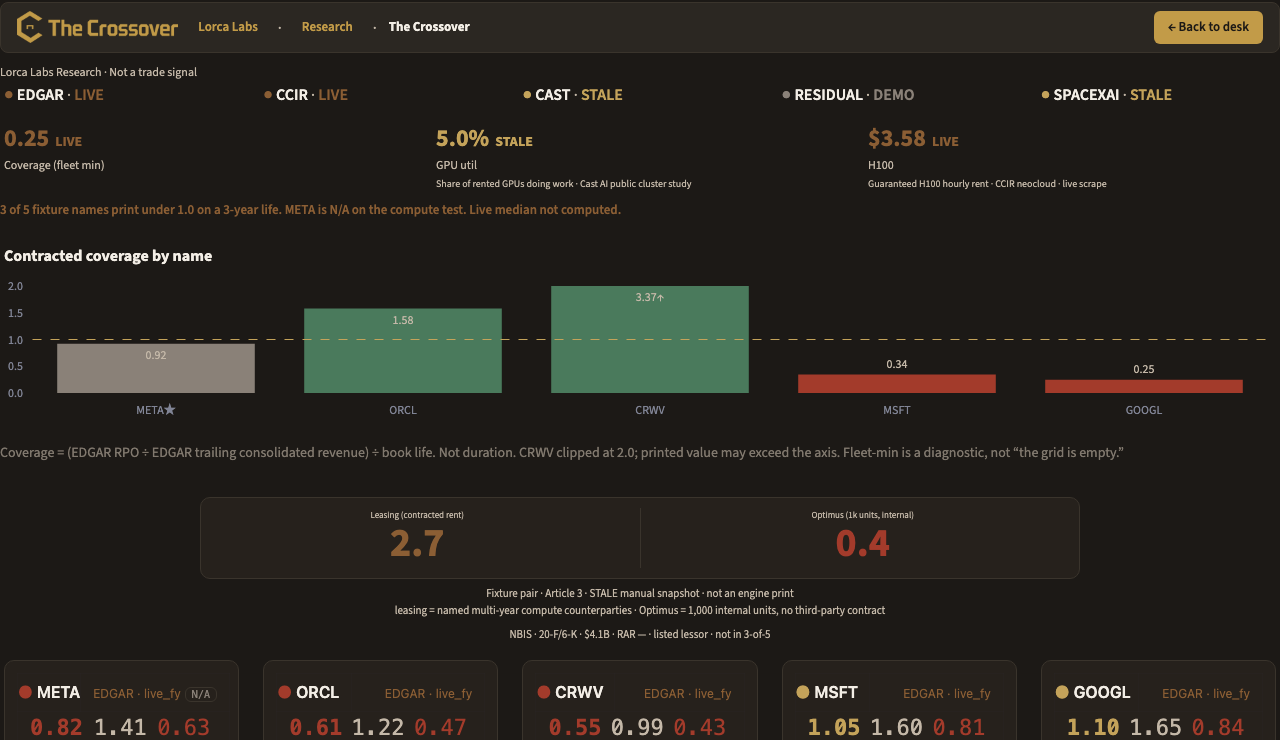Click the "Coverage (fleet min)" caption
Image resolution: width=1280 pixels, height=740 pixels.
pyautogui.click(x=54, y=165)
